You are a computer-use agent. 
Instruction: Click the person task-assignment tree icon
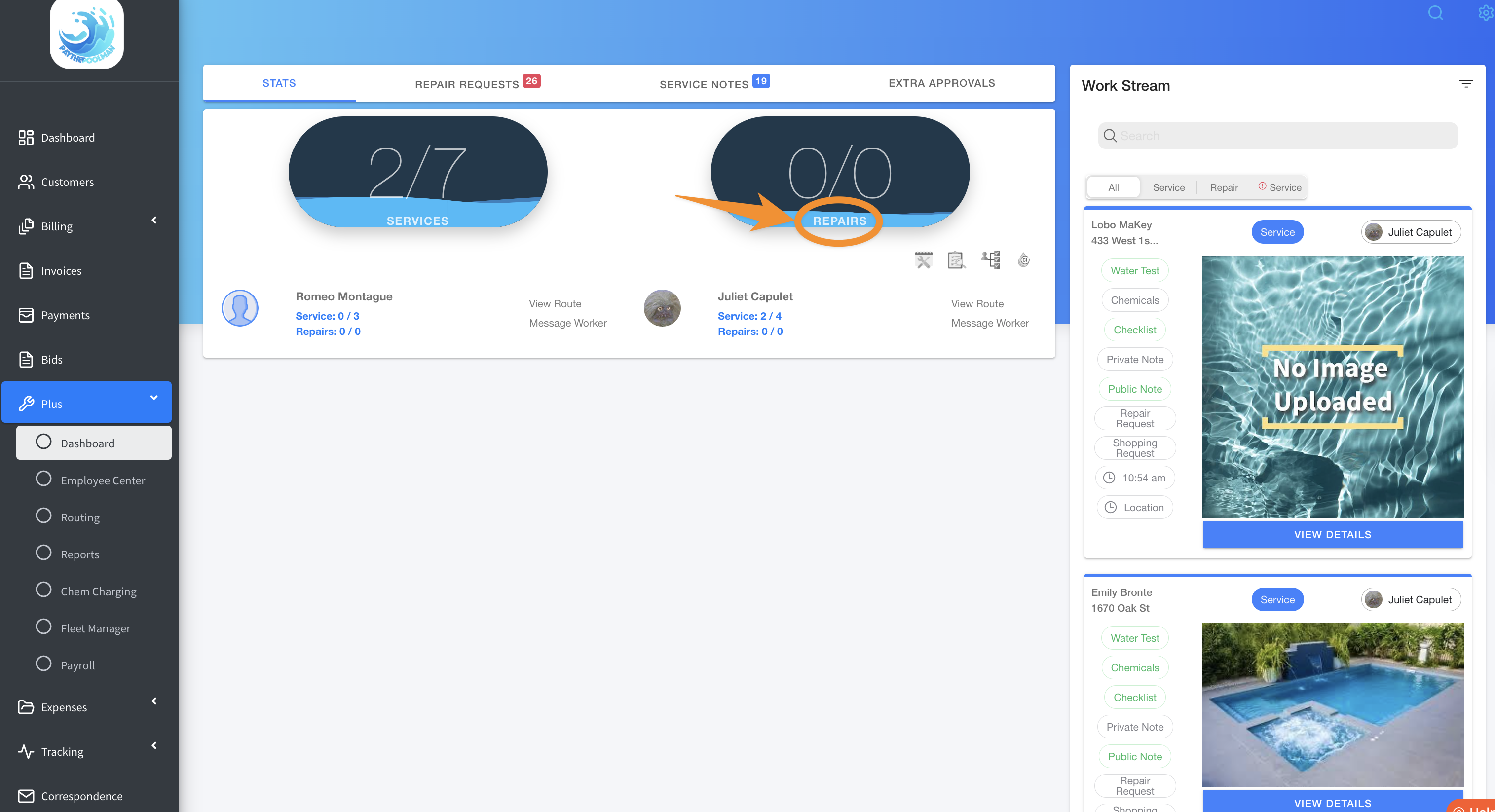991,259
